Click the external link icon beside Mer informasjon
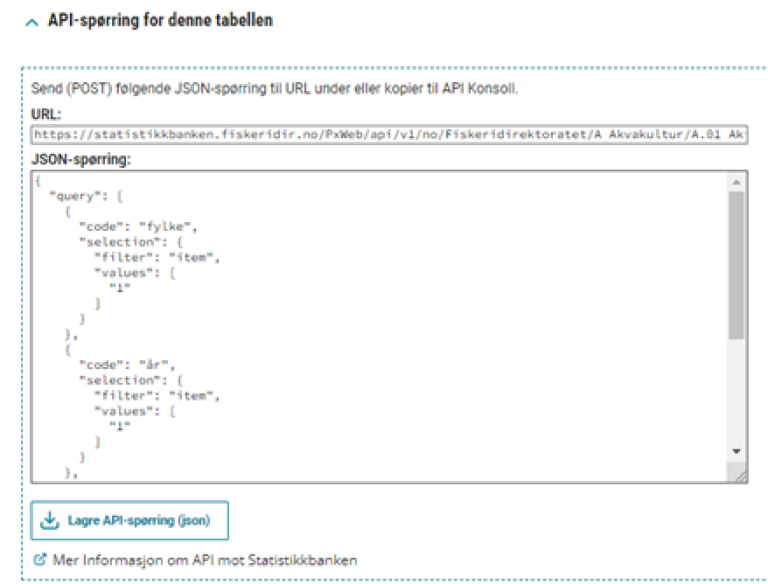The width and height of the screenshot is (768, 584). (39, 560)
